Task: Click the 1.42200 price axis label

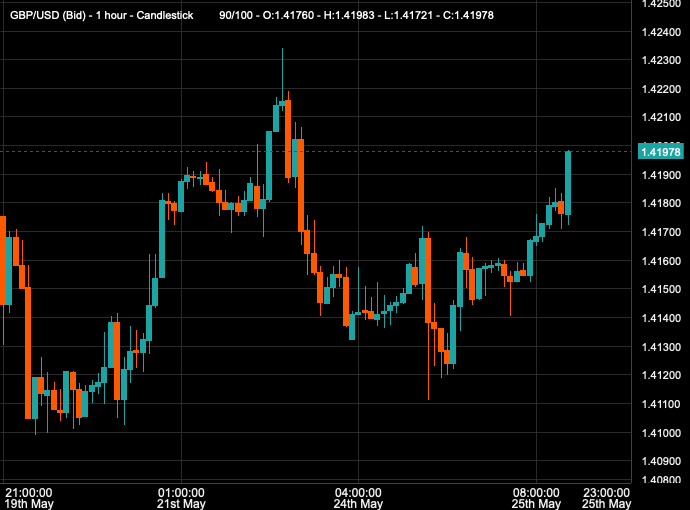Action: tap(661, 89)
